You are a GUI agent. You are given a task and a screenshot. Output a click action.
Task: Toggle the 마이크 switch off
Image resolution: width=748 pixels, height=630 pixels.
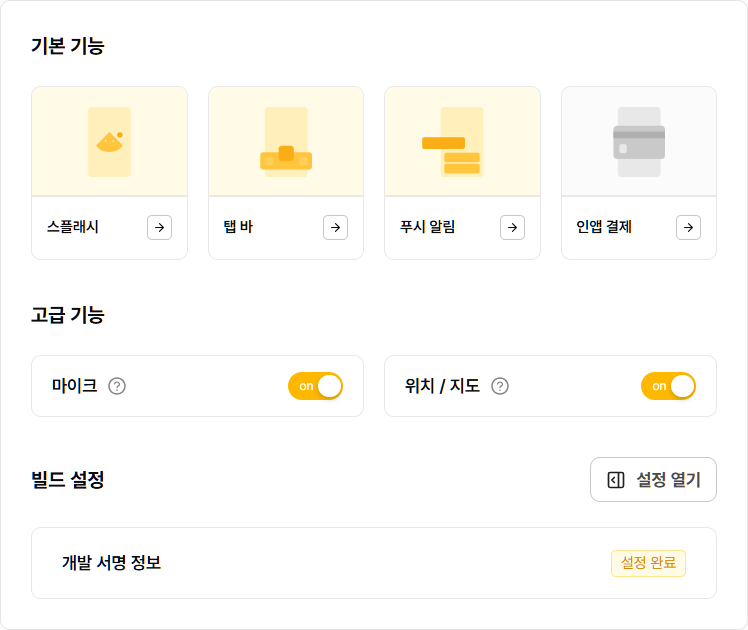click(x=315, y=386)
